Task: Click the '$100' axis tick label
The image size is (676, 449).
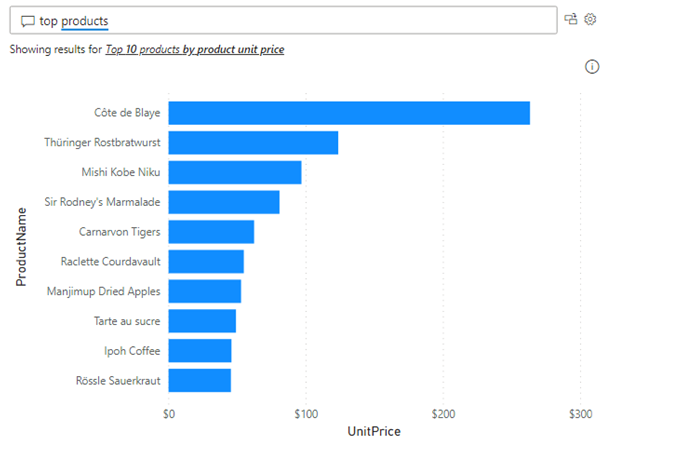Action: tap(306, 414)
